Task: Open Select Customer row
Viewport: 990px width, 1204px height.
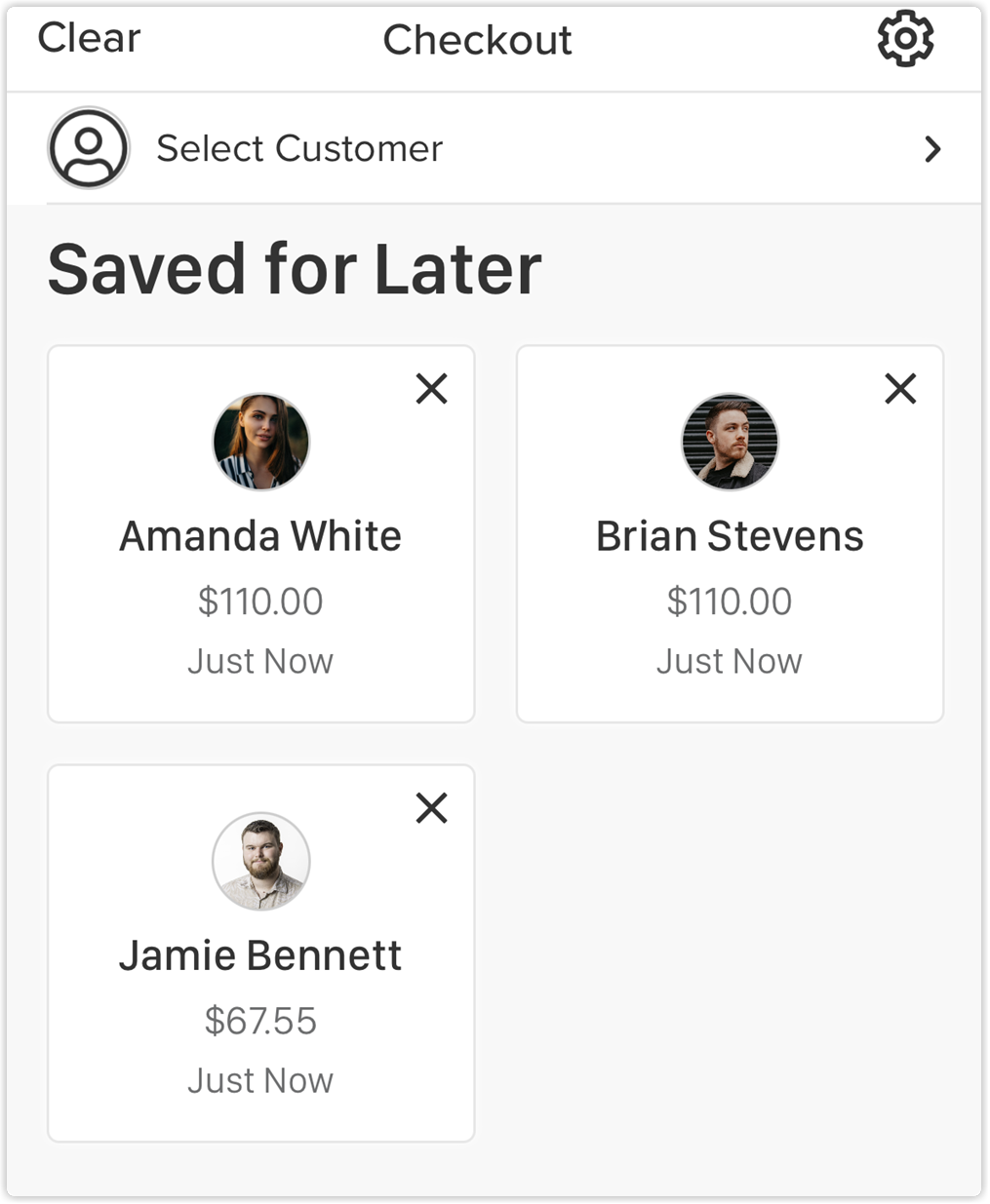Action: [x=495, y=148]
